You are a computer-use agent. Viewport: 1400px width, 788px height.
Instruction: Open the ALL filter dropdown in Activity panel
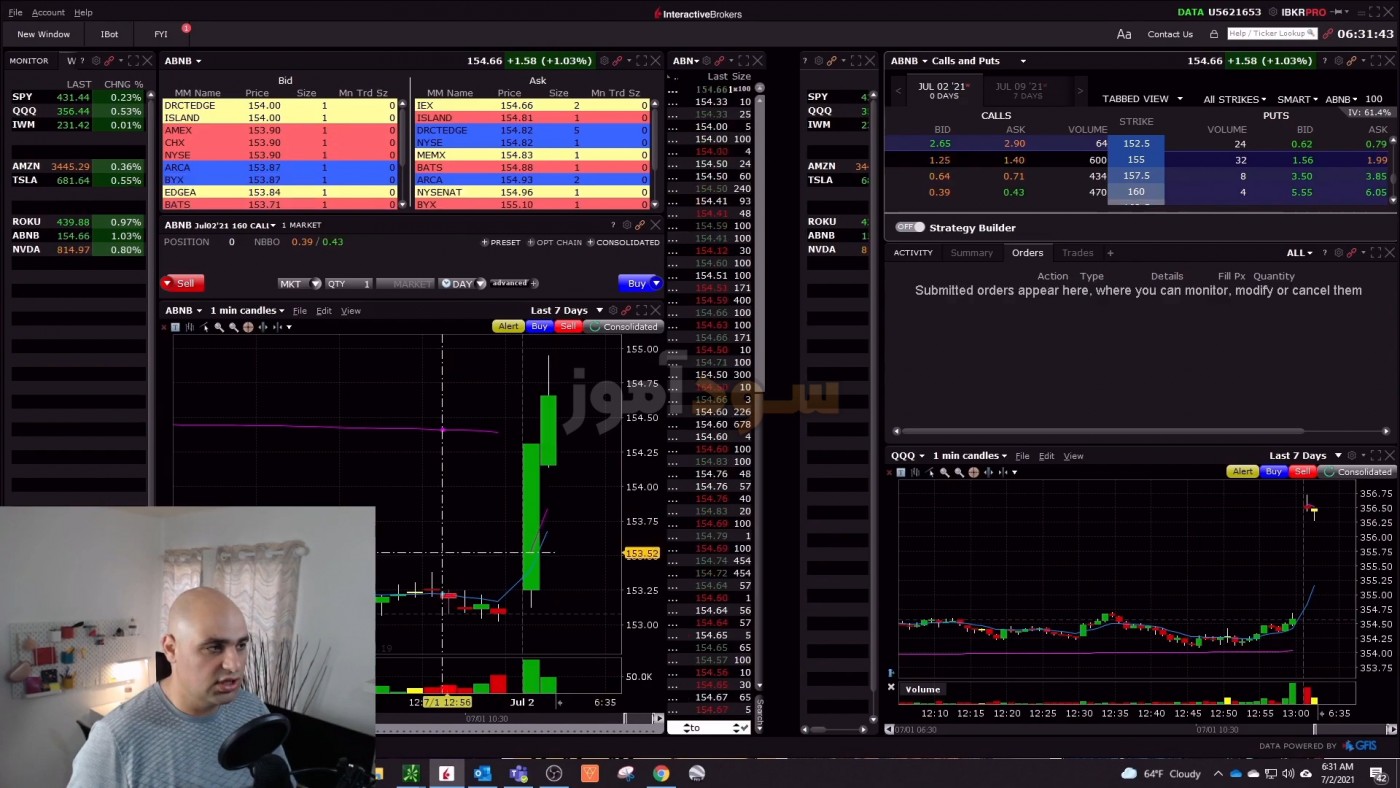pos(1299,253)
